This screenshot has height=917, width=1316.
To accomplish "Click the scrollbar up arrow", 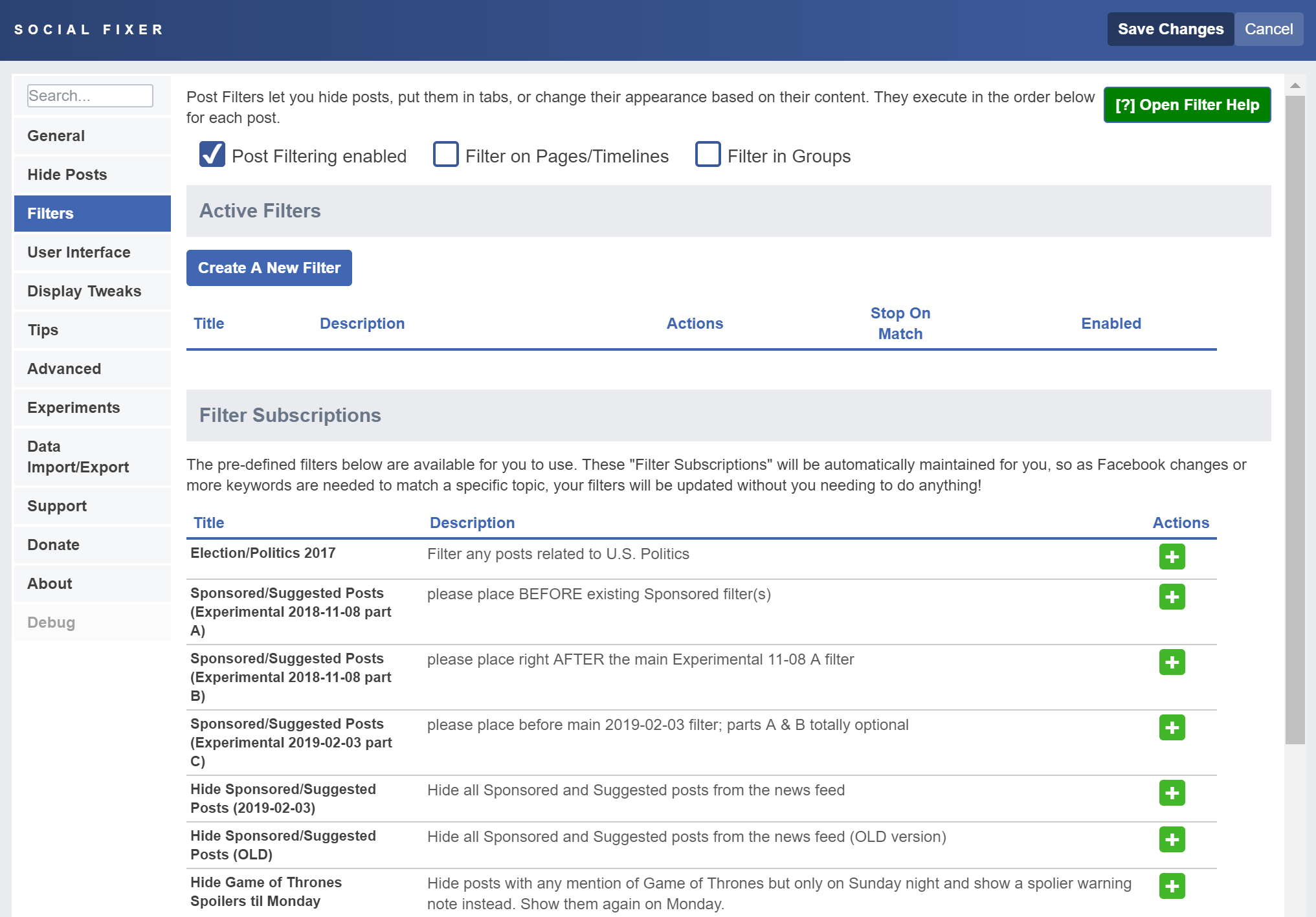I will point(1295,85).
